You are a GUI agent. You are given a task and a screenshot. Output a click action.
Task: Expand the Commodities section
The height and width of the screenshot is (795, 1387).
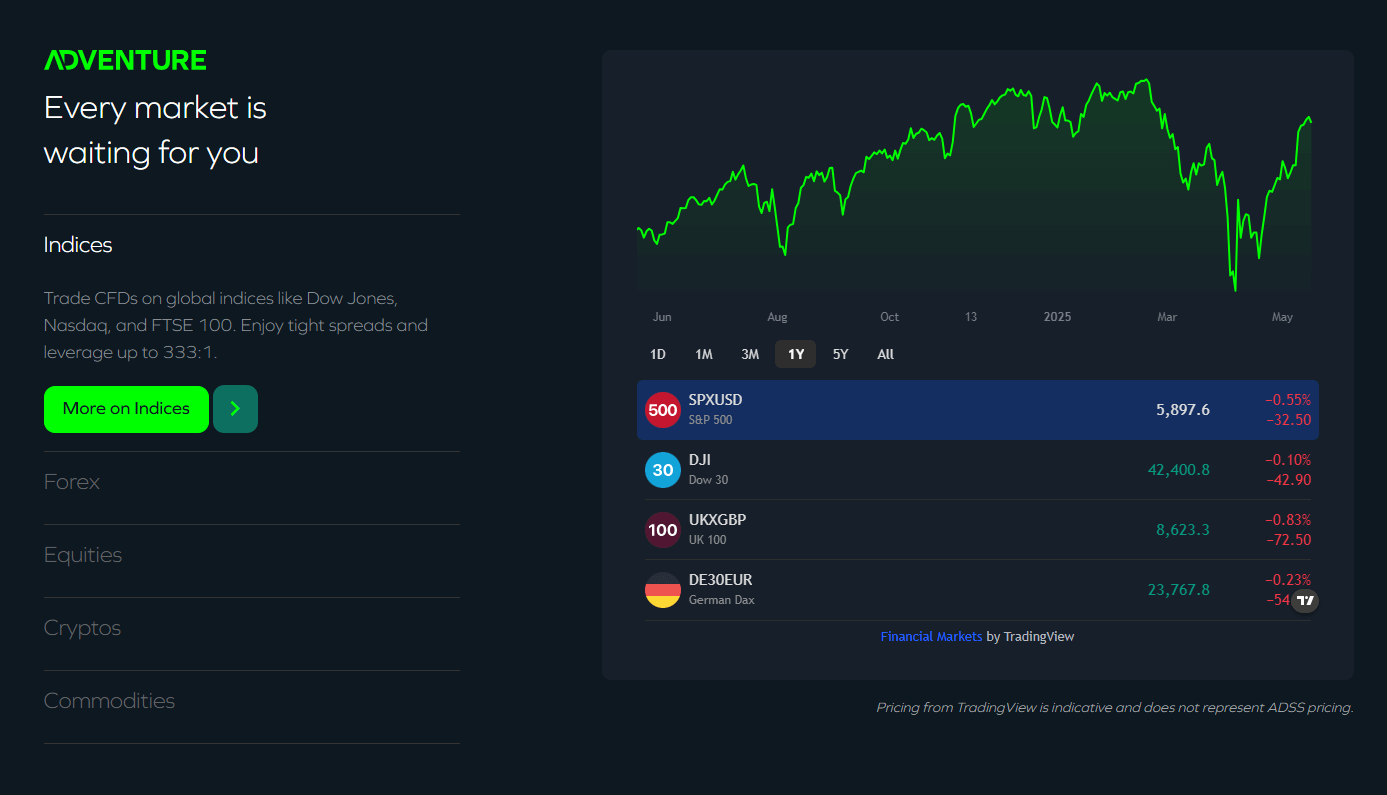tap(252, 701)
